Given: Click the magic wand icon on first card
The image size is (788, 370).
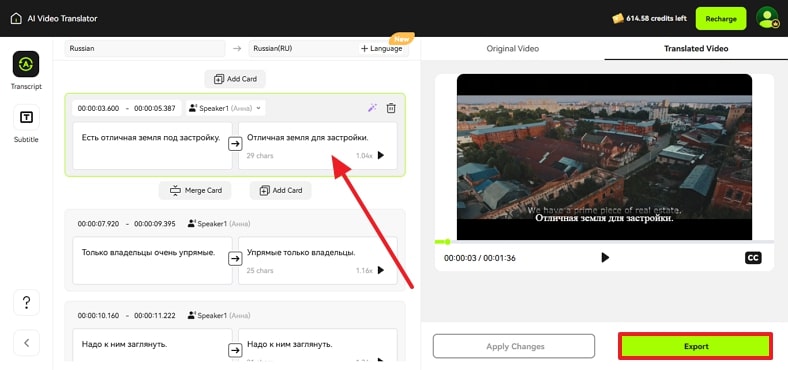Looking at the screenshot, I should pos(372,108).
